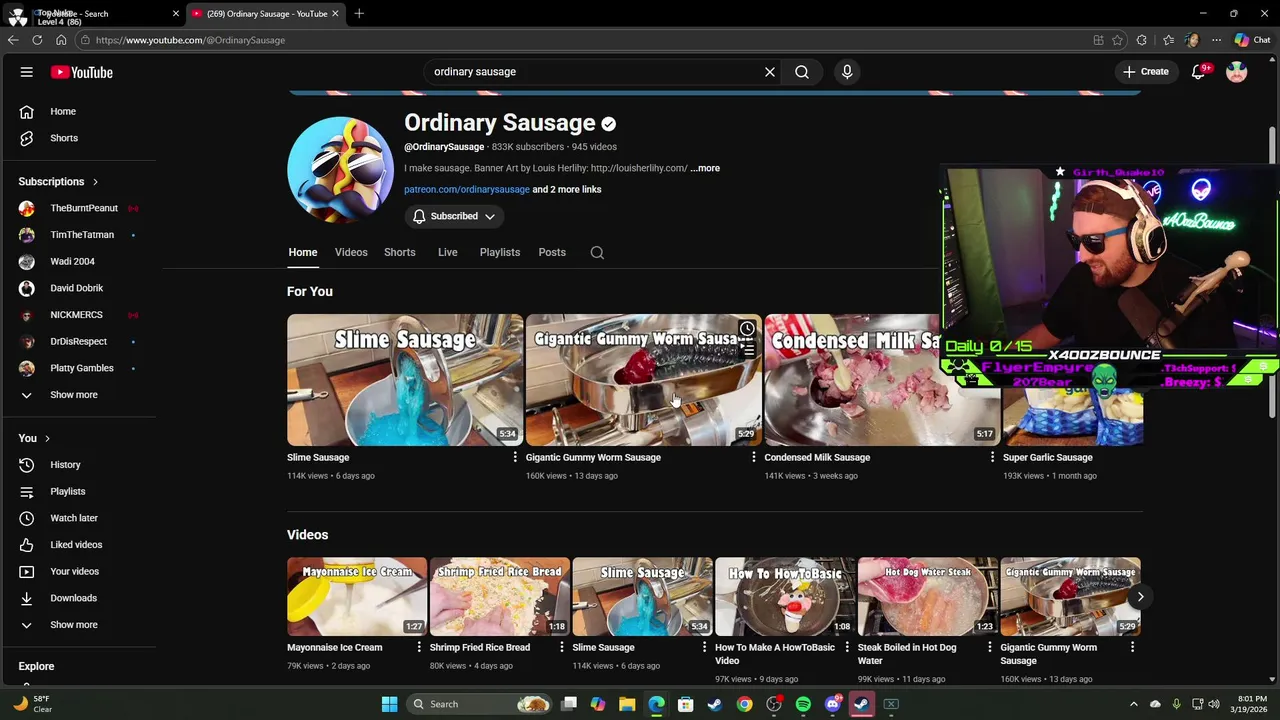This screenshot has width=1280, height=720.
Task: Open TimTheTatman subscription channel
Action: coord(80,235)
